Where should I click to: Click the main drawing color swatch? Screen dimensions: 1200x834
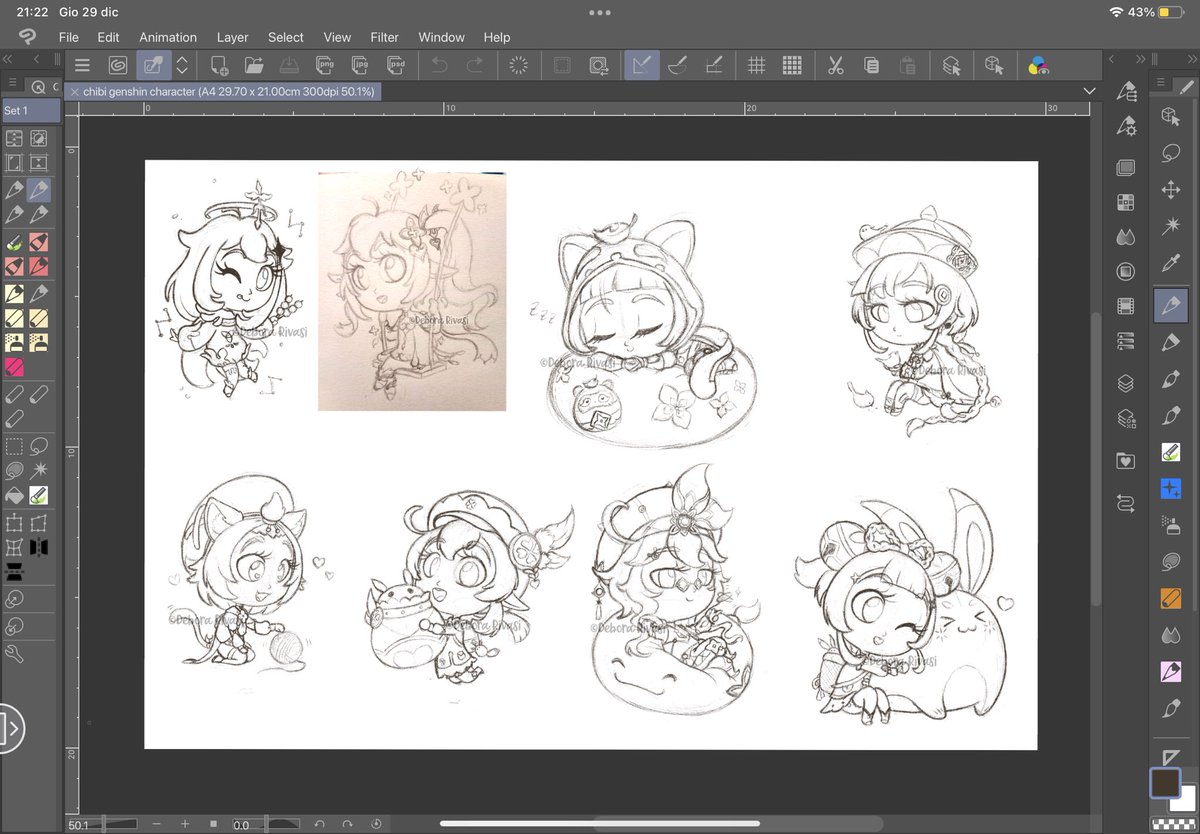(x=1165, y=781)
